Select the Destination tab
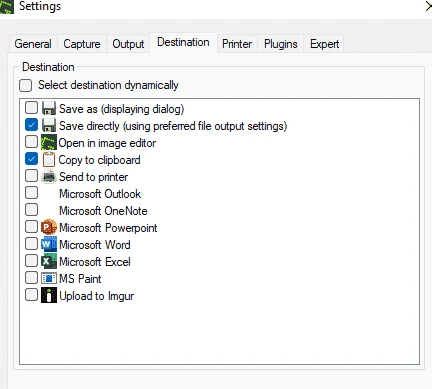Screen dimensions: 432x389 tap(183, 43)
